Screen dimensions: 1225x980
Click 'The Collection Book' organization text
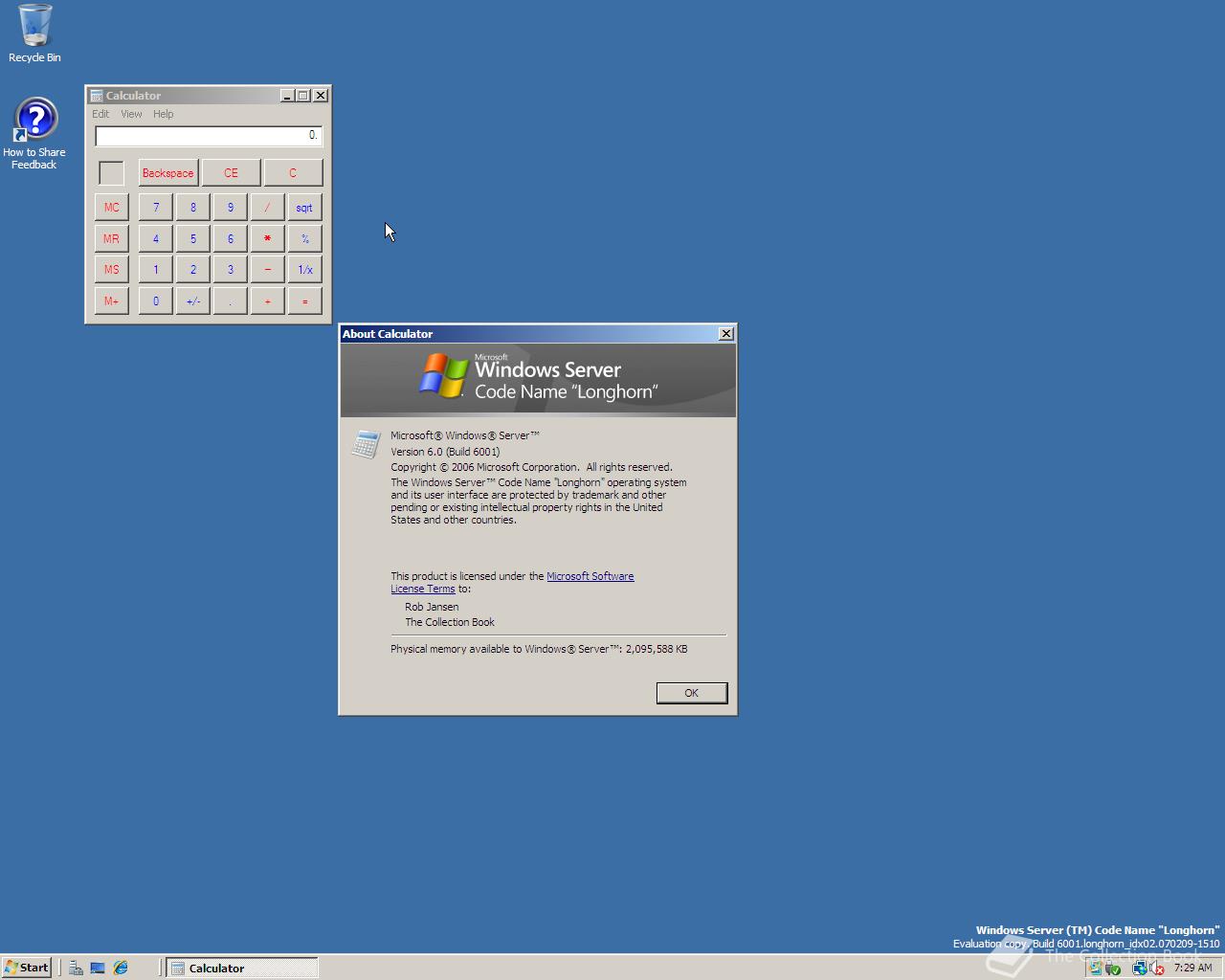tap(450, 622)
